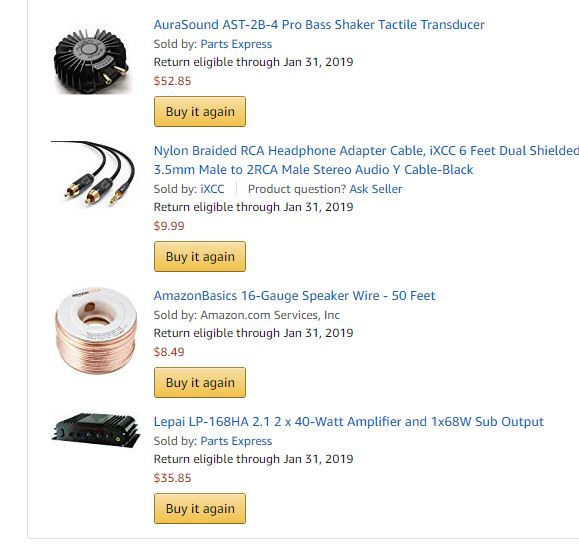The height and width of the screenshot is (548, 579).
Task: Click the $52.85 price of the Bass Shaker
Action: 172,81
